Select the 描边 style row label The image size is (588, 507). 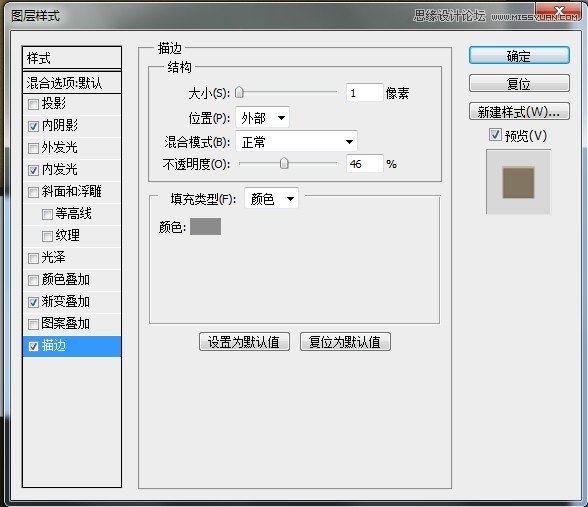[54, 345]
